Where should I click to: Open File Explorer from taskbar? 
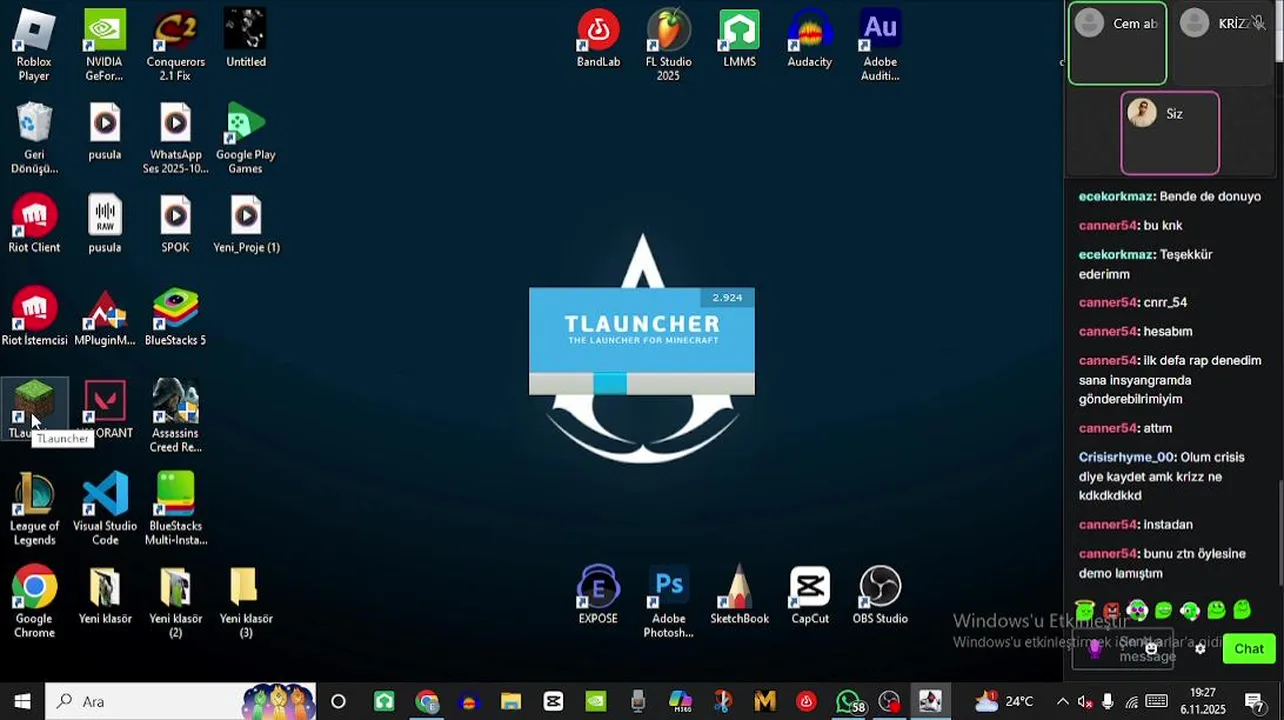511,701
